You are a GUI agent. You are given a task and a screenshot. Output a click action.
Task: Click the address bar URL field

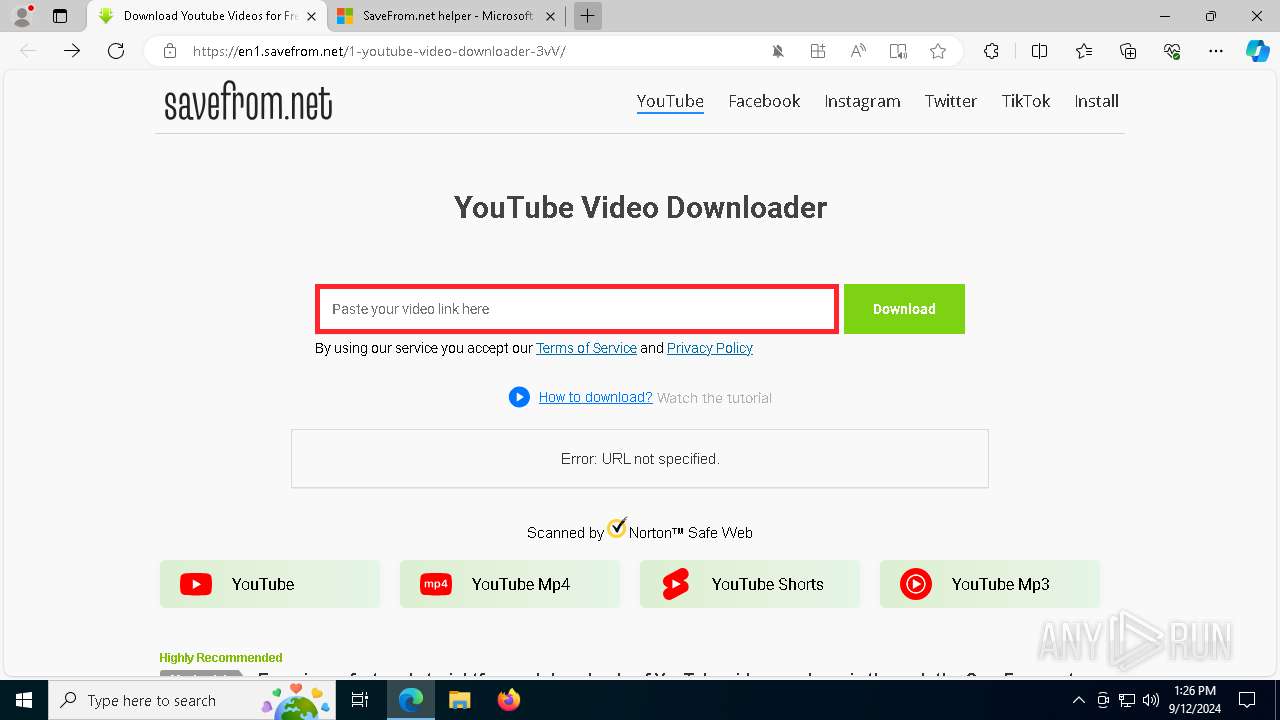tap(470, 51)
